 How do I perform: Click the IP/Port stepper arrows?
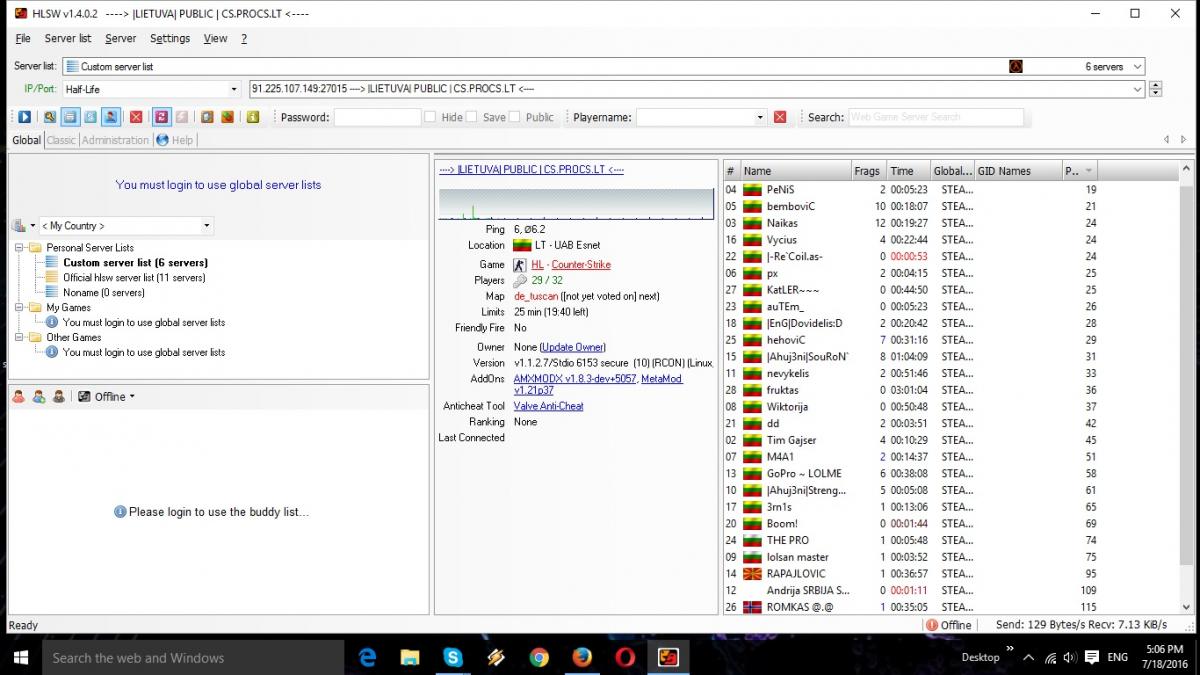tap(1156, 89)
